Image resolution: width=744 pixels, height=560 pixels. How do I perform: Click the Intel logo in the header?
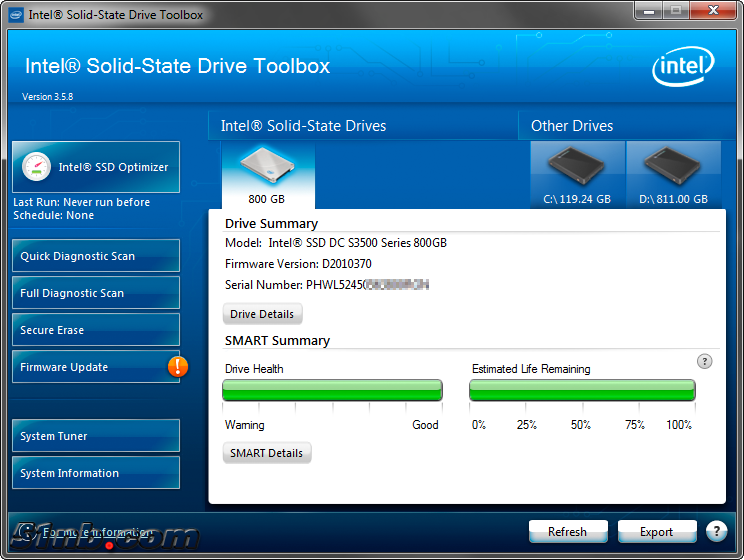pos(684,69)
